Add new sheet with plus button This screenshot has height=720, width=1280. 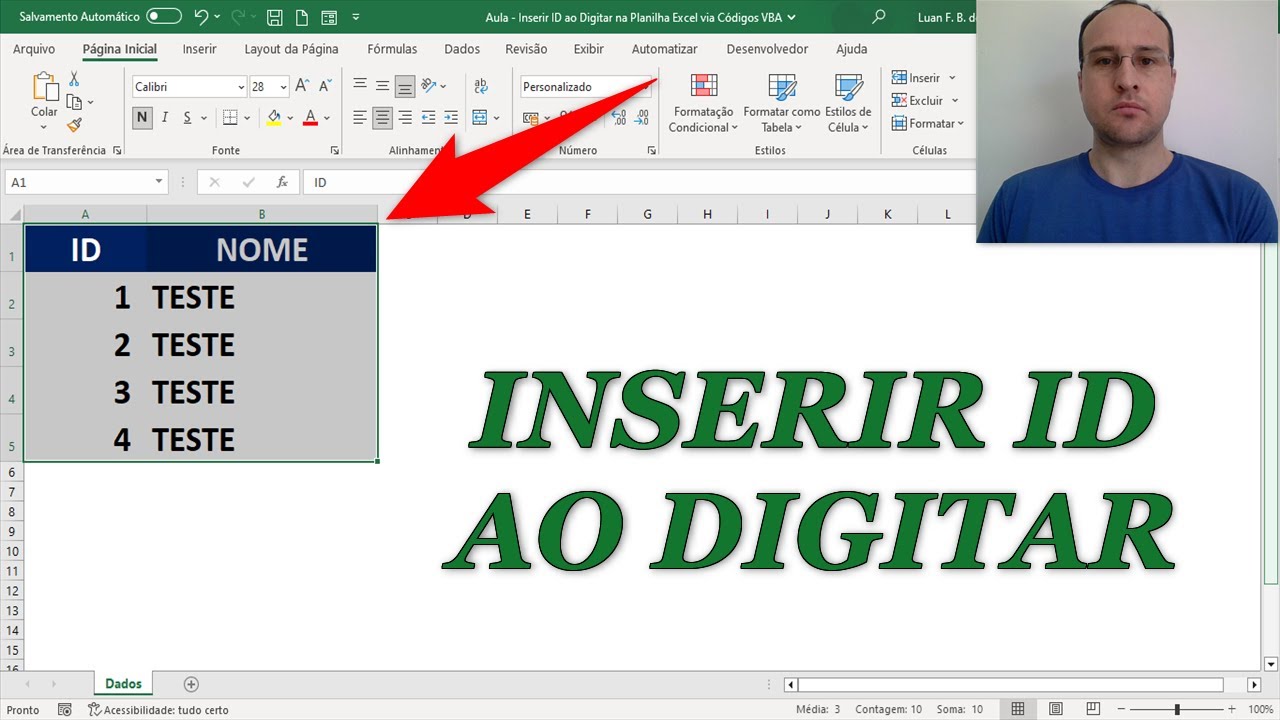(x=191, y=684)
